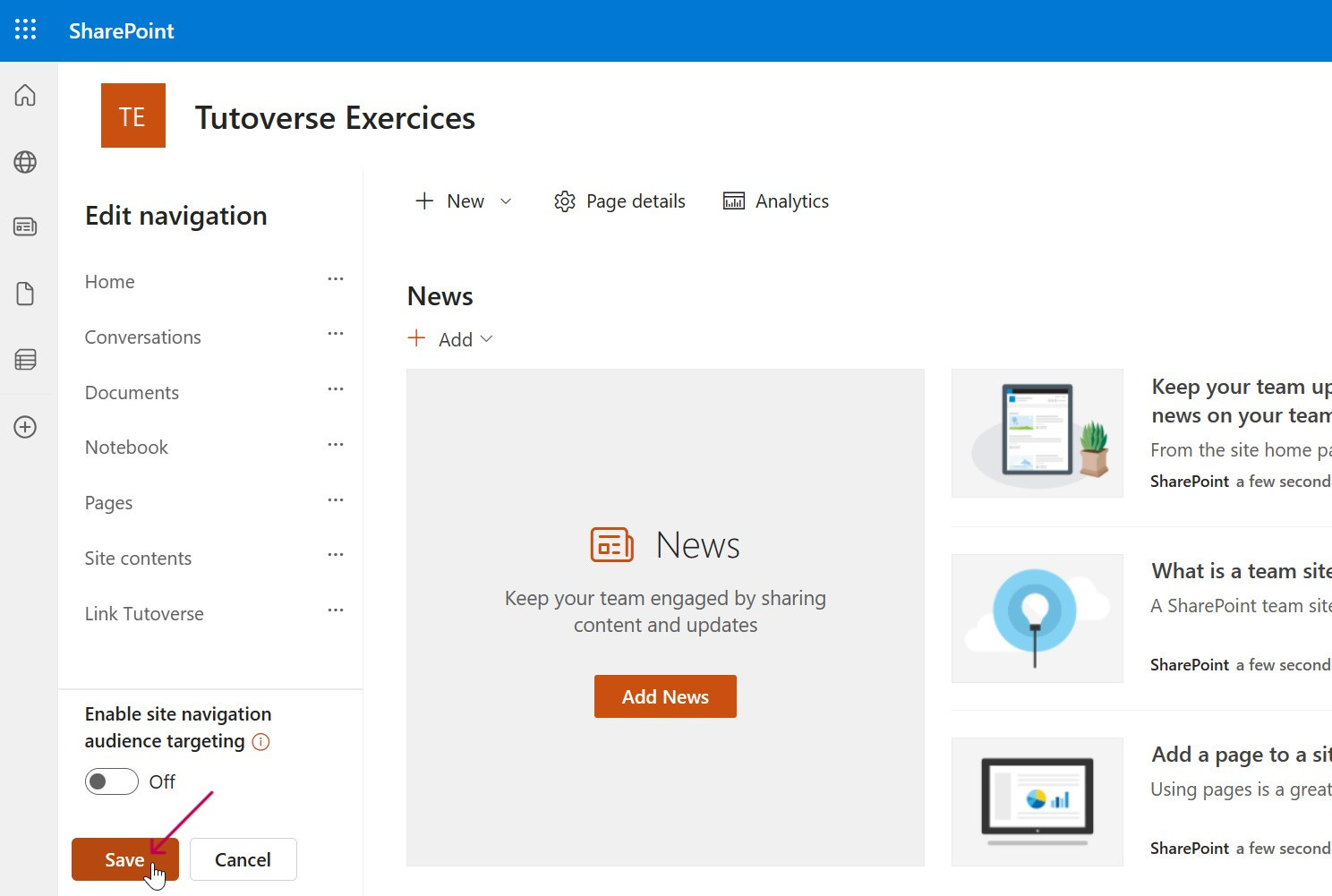Open My lists icon in left rail
The image size is (1332, 896).
point(25,360)
